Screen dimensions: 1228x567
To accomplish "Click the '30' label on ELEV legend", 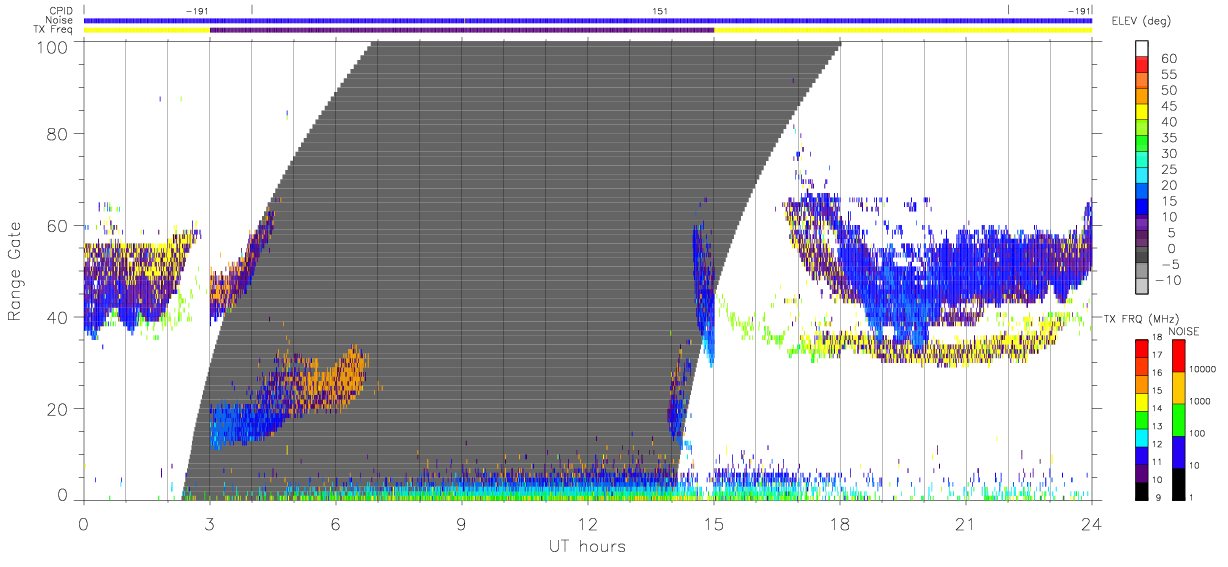I will [1169, 154].
